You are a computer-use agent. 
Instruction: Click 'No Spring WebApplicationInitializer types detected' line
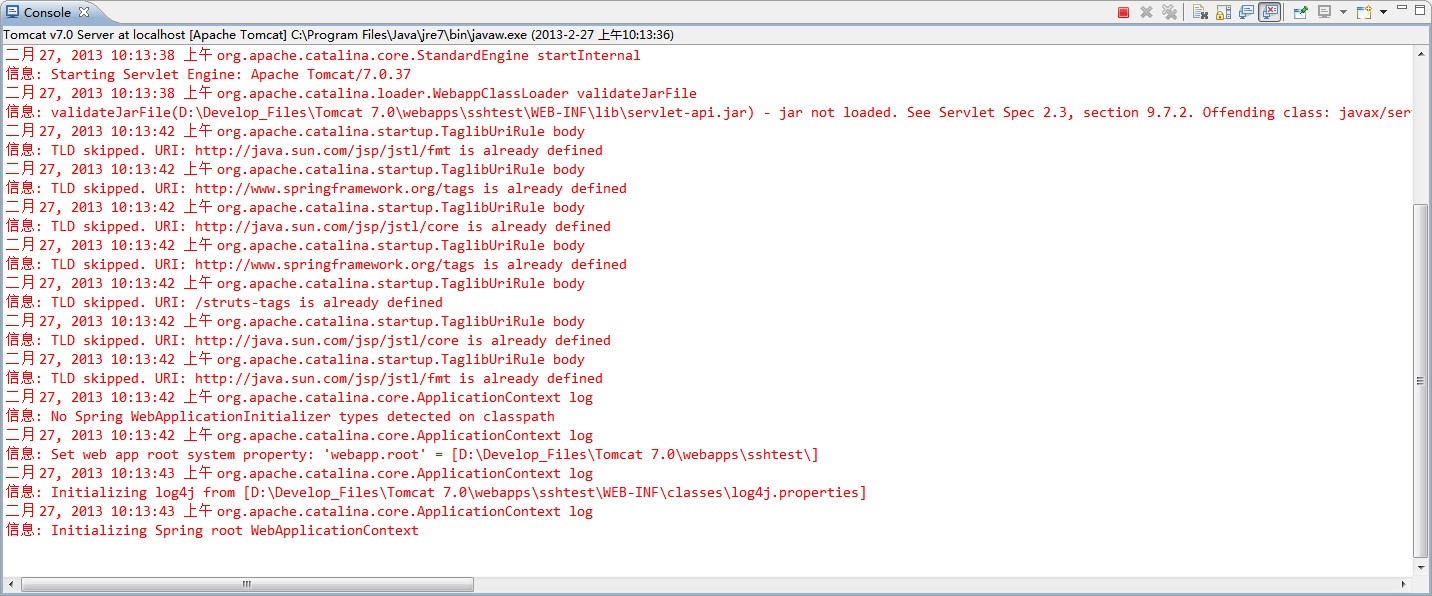(280, 416)
